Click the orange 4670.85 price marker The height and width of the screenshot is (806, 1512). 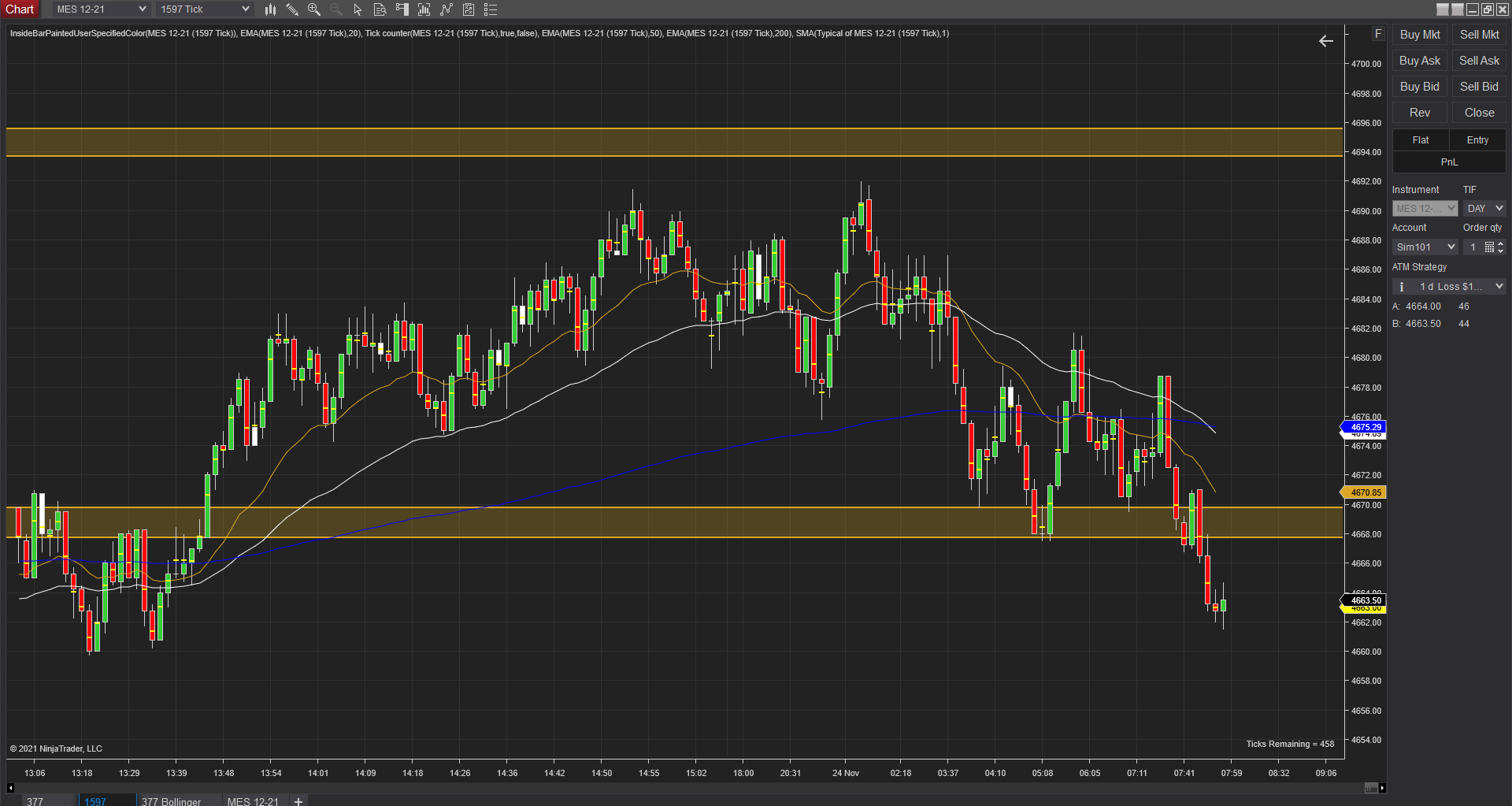[1364, 492]
